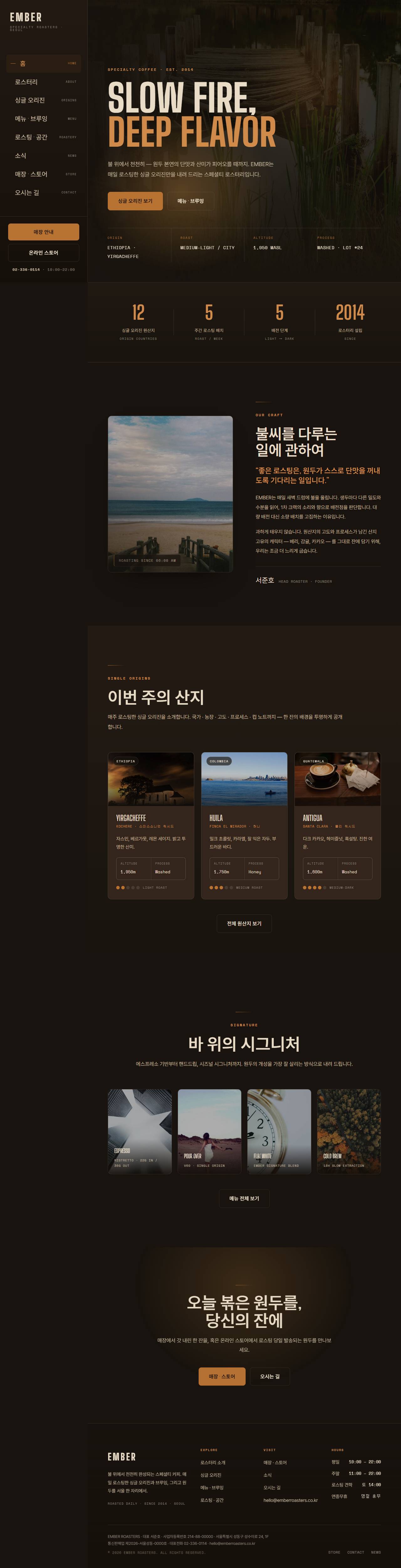The image size is (401, 1568).
Task: Click the 12 싱글 오리진 원산지 stat
Action: pyautogui.click(x=138, y=321)
